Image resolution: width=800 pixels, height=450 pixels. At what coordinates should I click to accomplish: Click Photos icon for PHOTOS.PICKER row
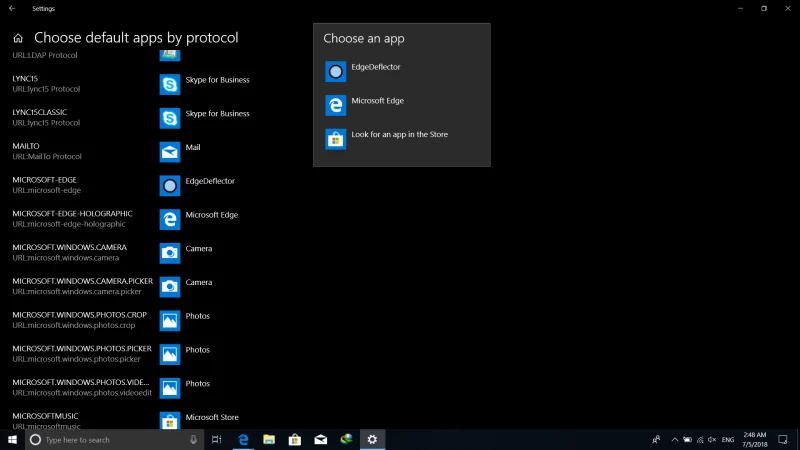pyautogui.click(x=170, y=354)
